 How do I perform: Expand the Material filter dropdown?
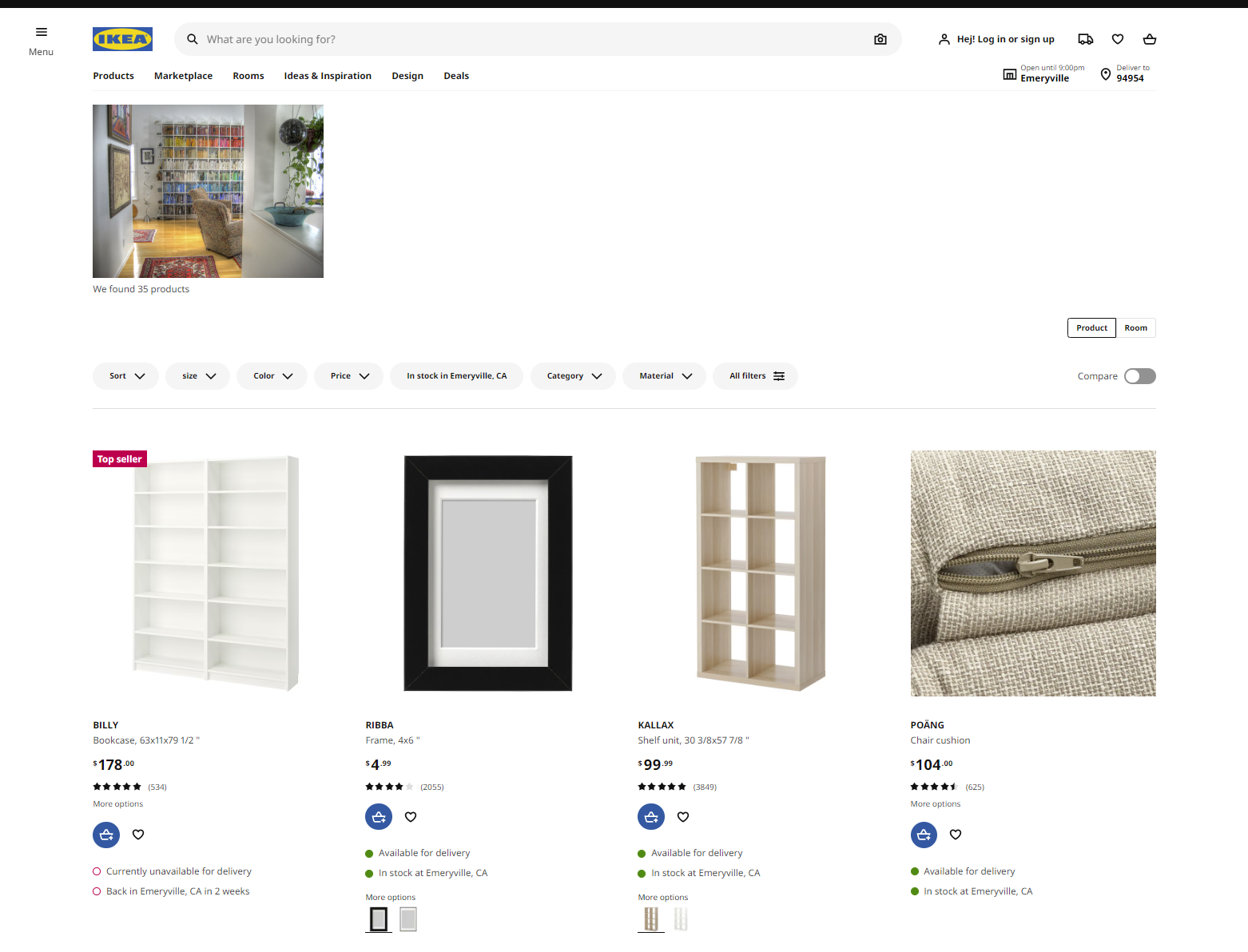[665, 376]
